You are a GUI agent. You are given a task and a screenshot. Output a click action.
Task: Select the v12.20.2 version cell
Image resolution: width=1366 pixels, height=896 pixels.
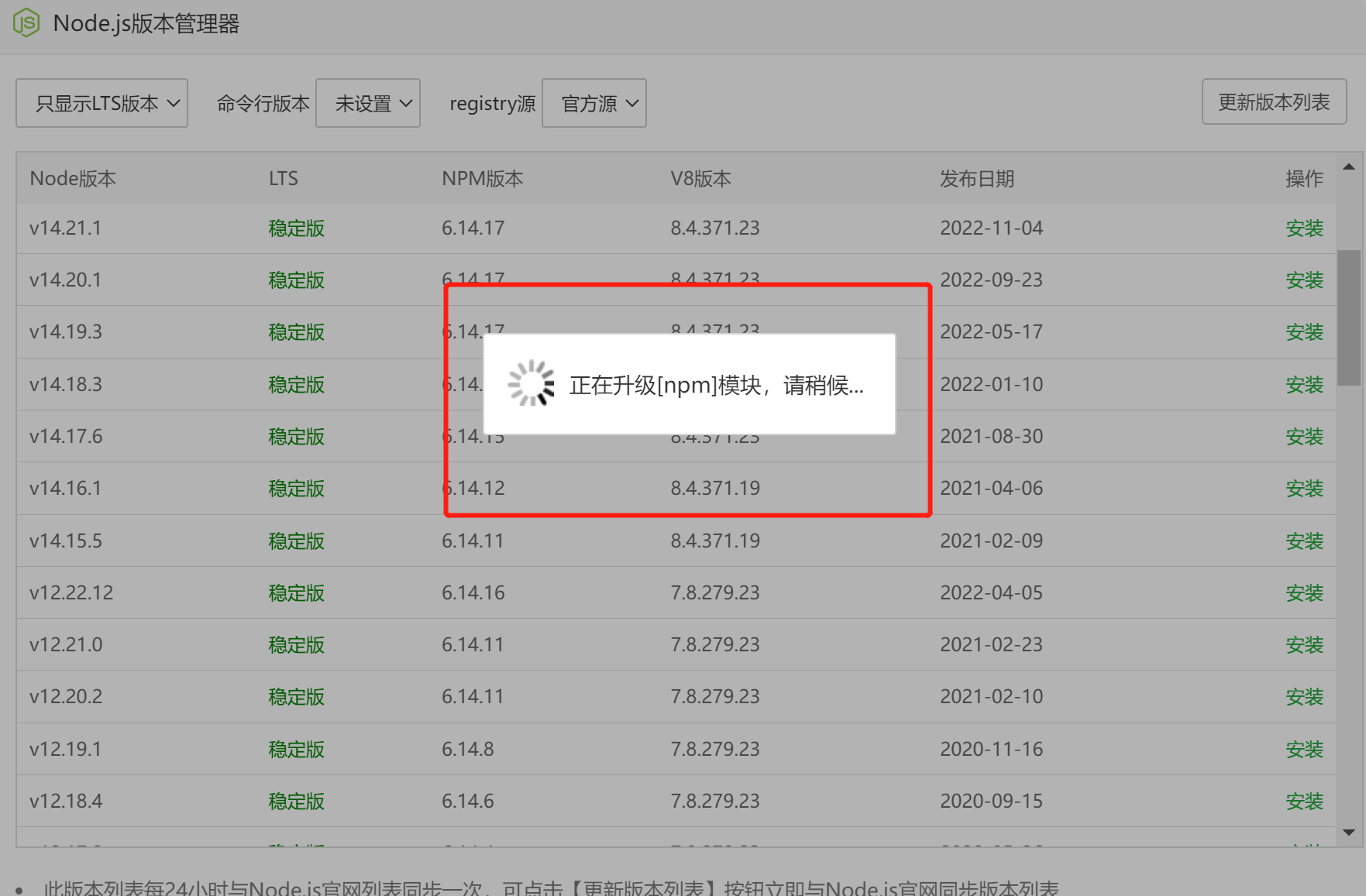tap(66, 697)
